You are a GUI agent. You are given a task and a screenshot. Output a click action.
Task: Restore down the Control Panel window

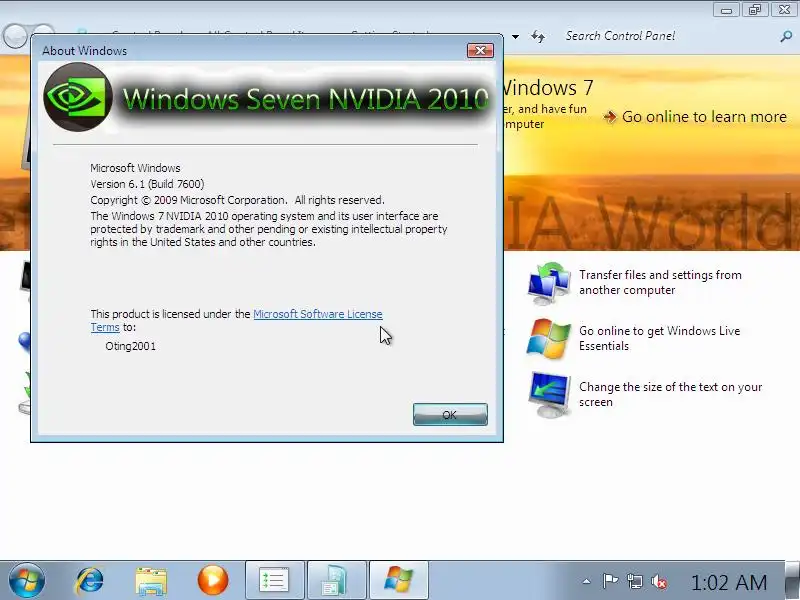point(755,9)
